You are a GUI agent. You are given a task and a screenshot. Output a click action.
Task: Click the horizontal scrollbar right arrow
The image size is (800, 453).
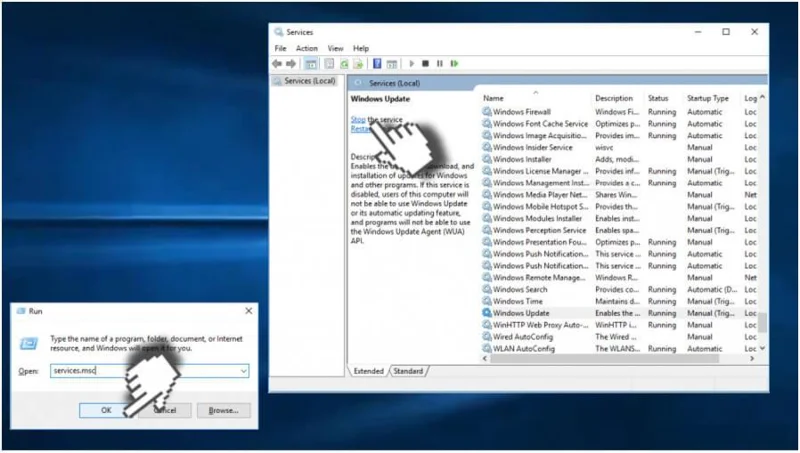[752, 359]
